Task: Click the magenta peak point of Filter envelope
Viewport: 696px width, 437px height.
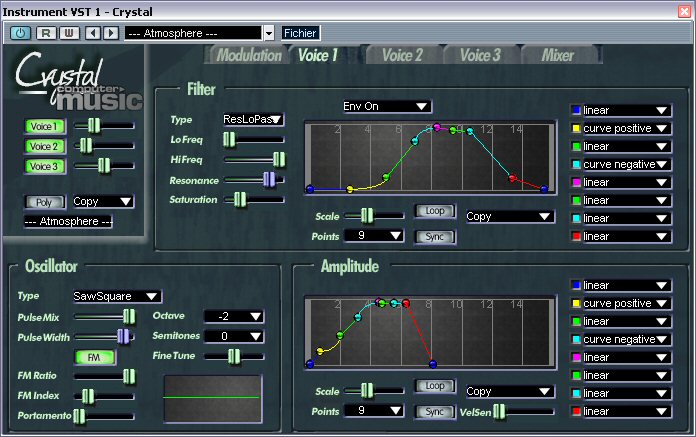Action: point(437,128)
